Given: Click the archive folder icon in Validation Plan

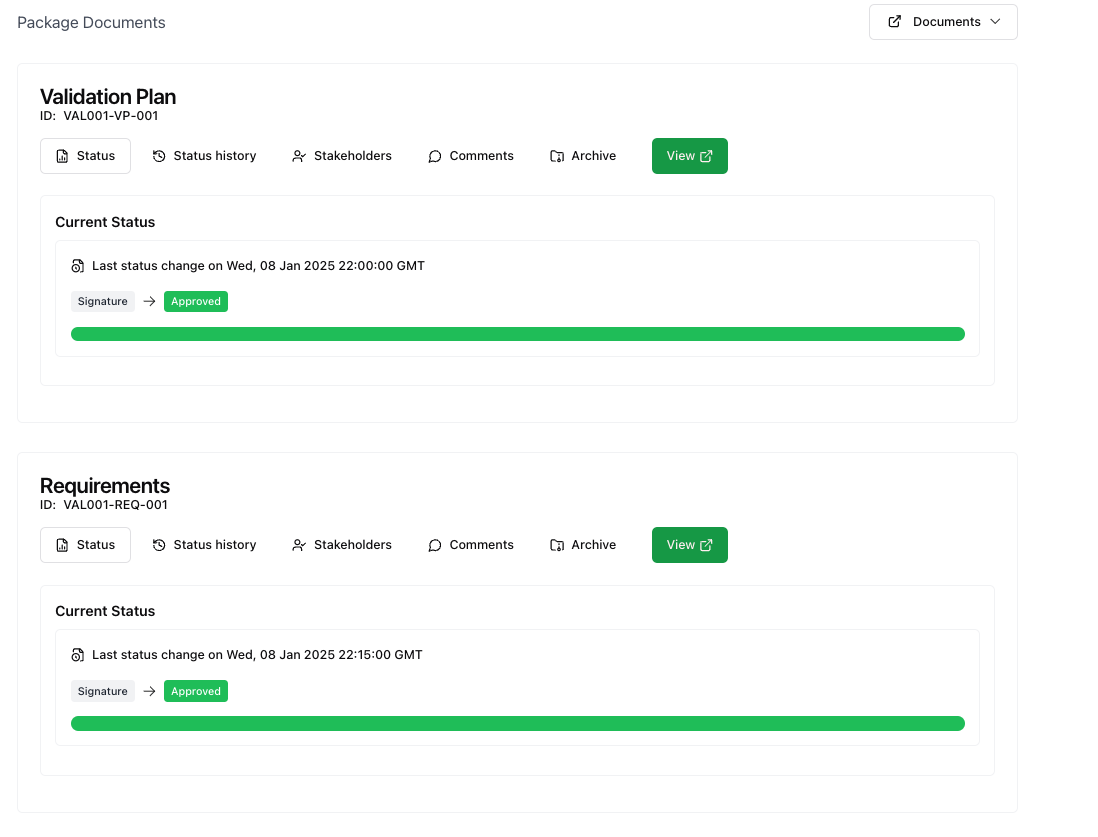Looking at the screenshot, I should [555, 155].
